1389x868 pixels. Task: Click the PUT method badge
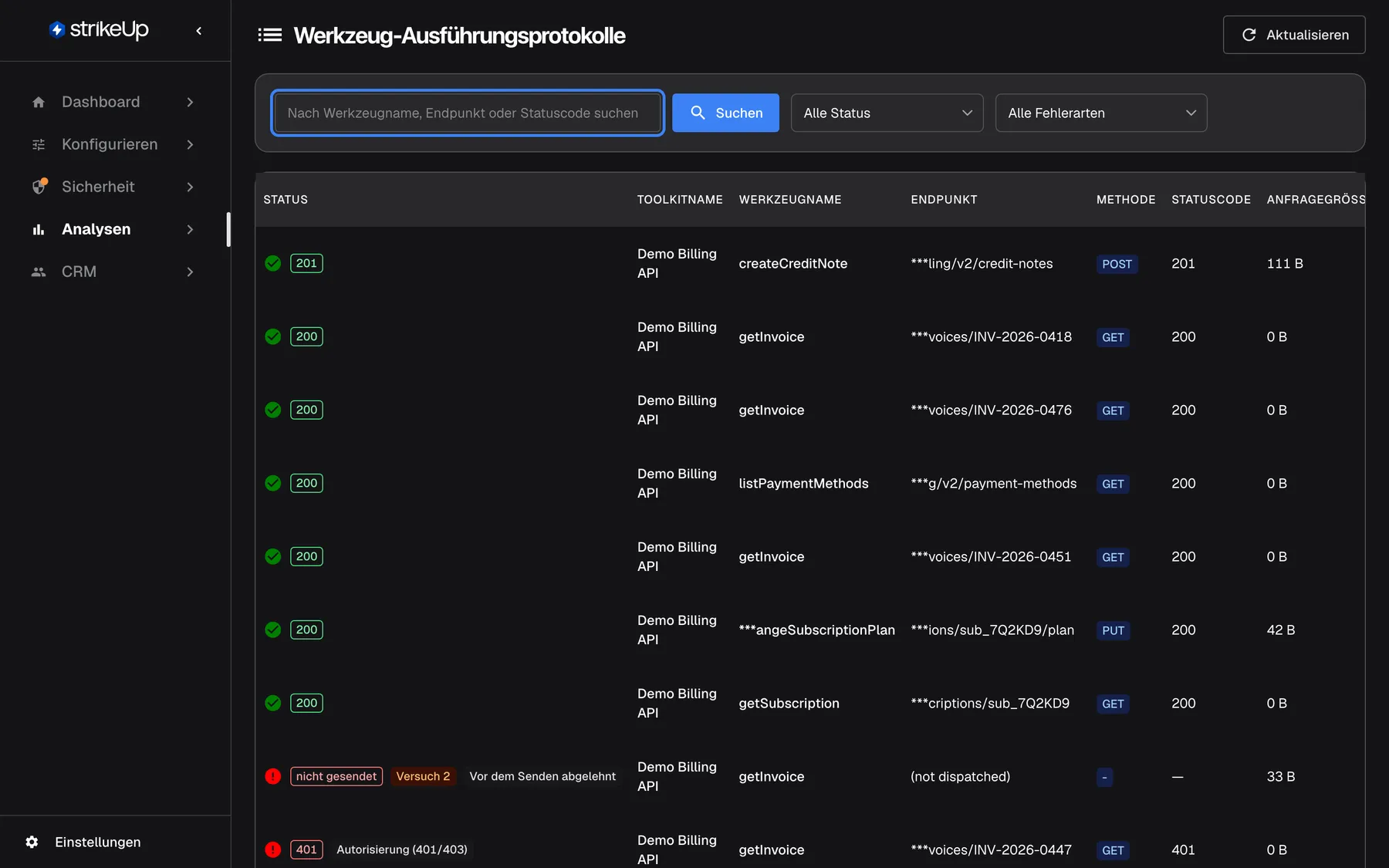[1113, 630]
